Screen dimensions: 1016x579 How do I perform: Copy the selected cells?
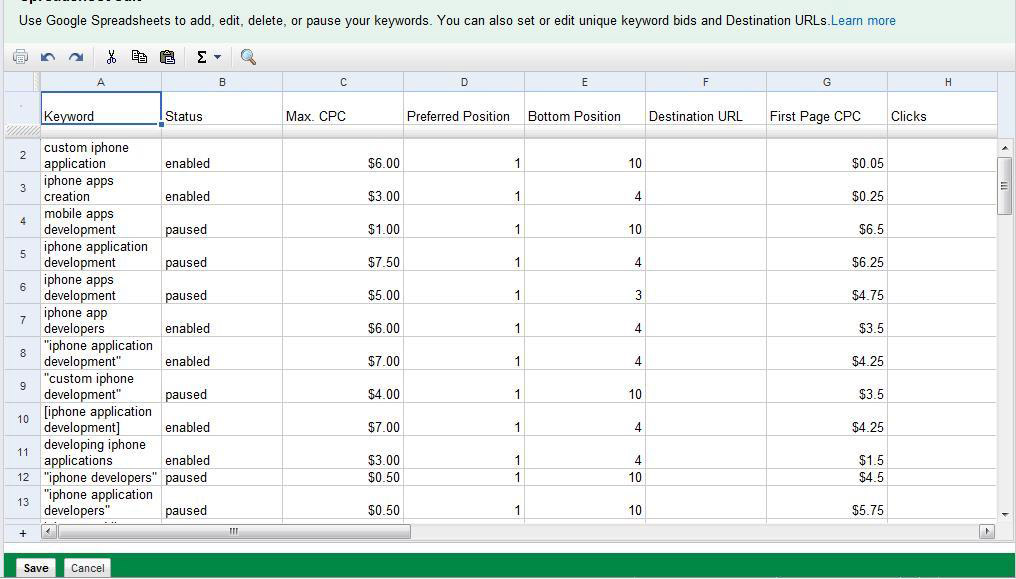[139, 57]
